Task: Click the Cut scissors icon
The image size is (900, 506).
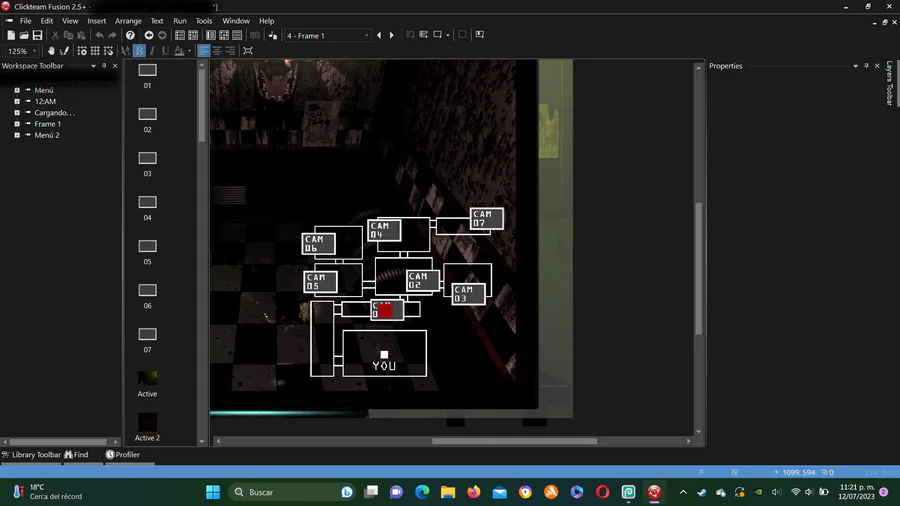Action: coord(55,36)
